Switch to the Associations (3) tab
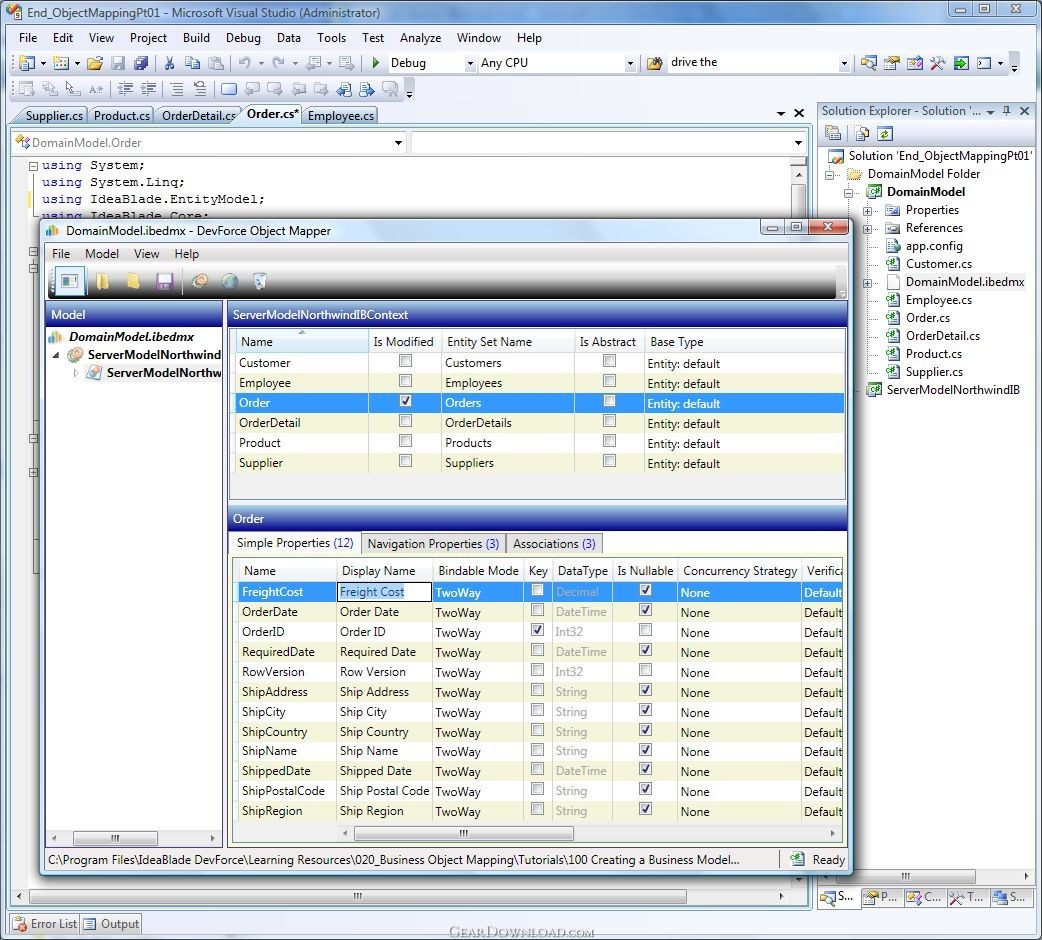 point(554,543)
